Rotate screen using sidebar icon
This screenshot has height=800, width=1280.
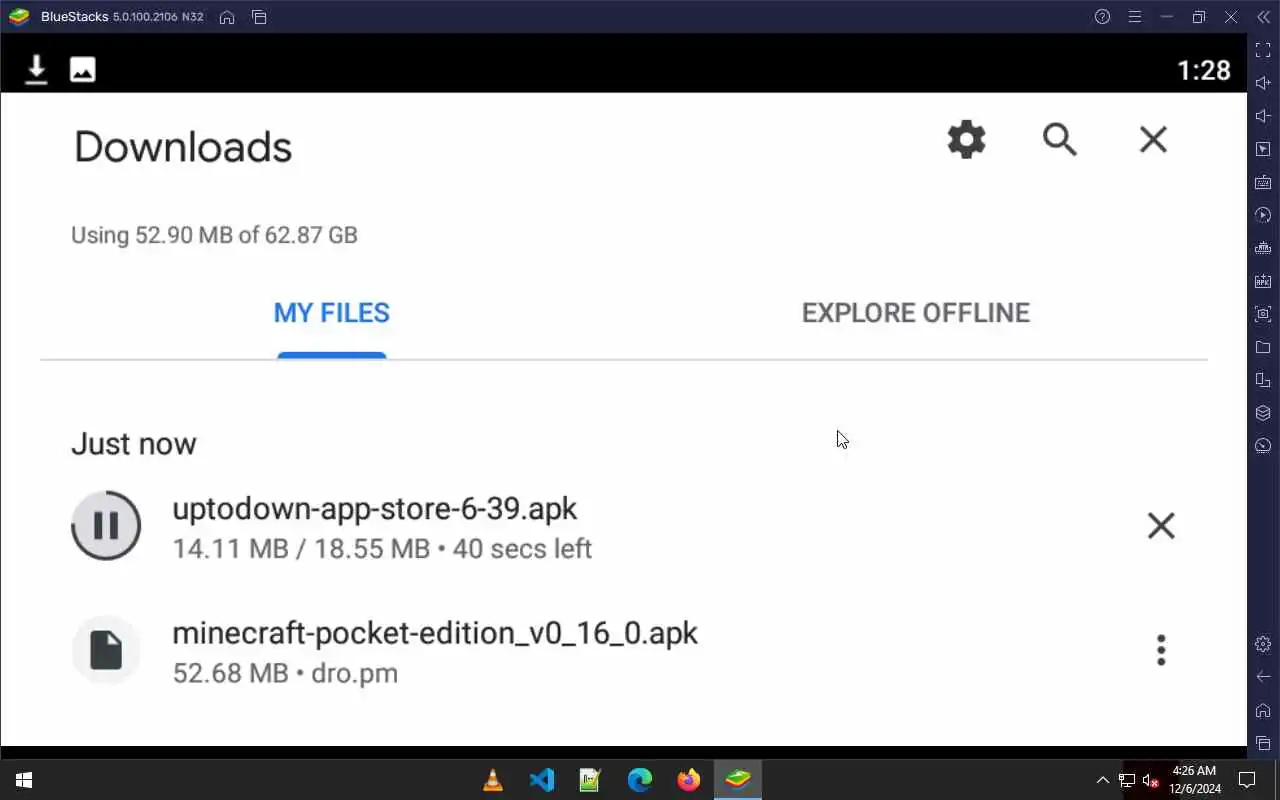[x=1263, y=380]
